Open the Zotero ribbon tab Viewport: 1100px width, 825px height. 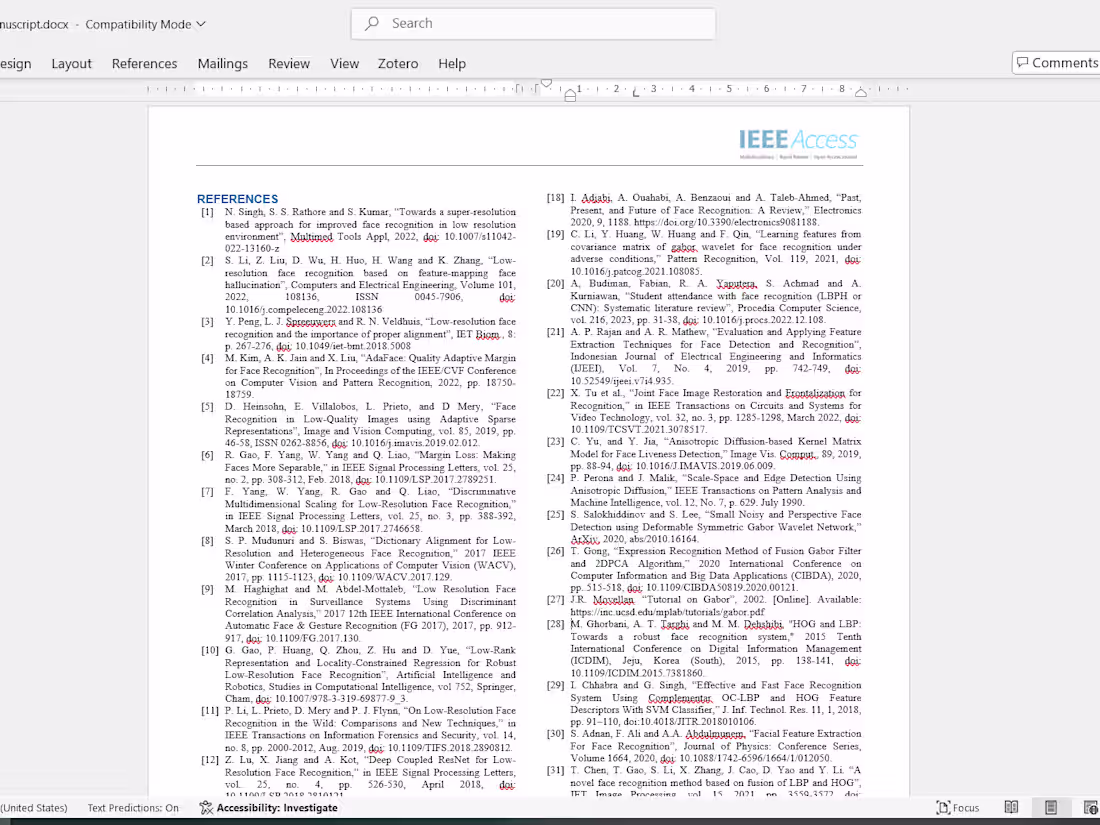[x=397, y=63]
